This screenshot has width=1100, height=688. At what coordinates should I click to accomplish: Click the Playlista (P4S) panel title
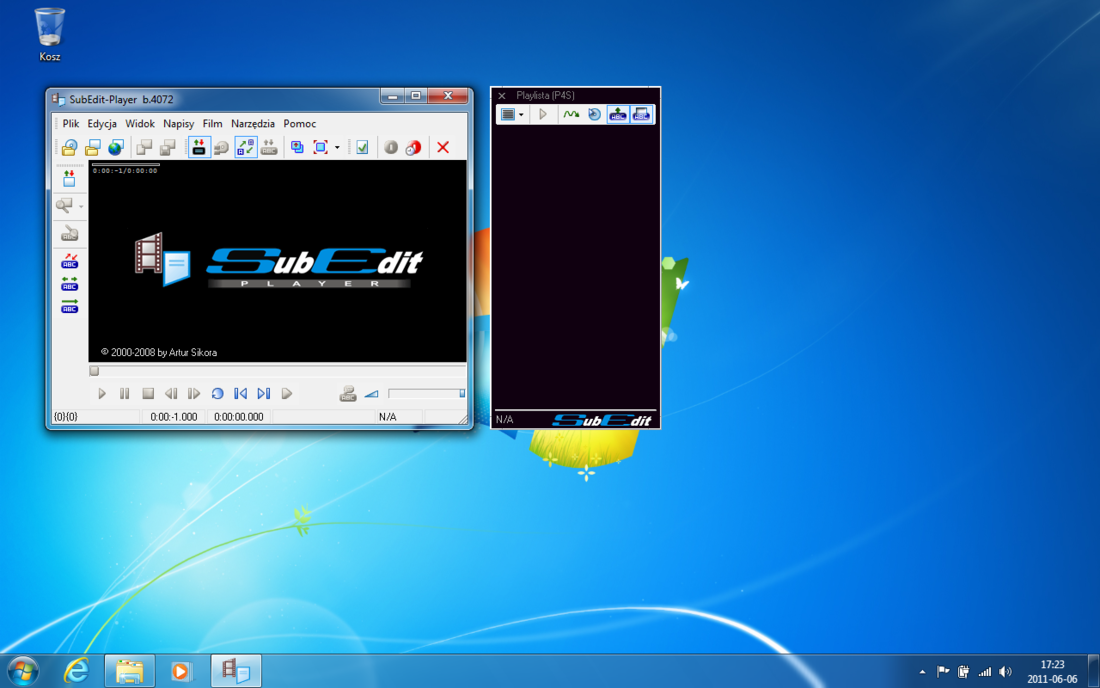(545, 95)
